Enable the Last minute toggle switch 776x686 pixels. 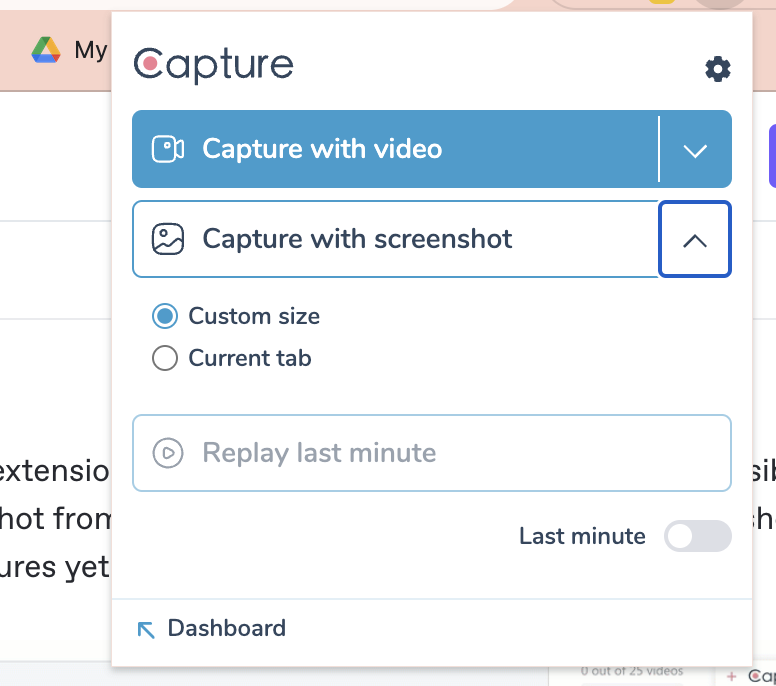[697, 537]
